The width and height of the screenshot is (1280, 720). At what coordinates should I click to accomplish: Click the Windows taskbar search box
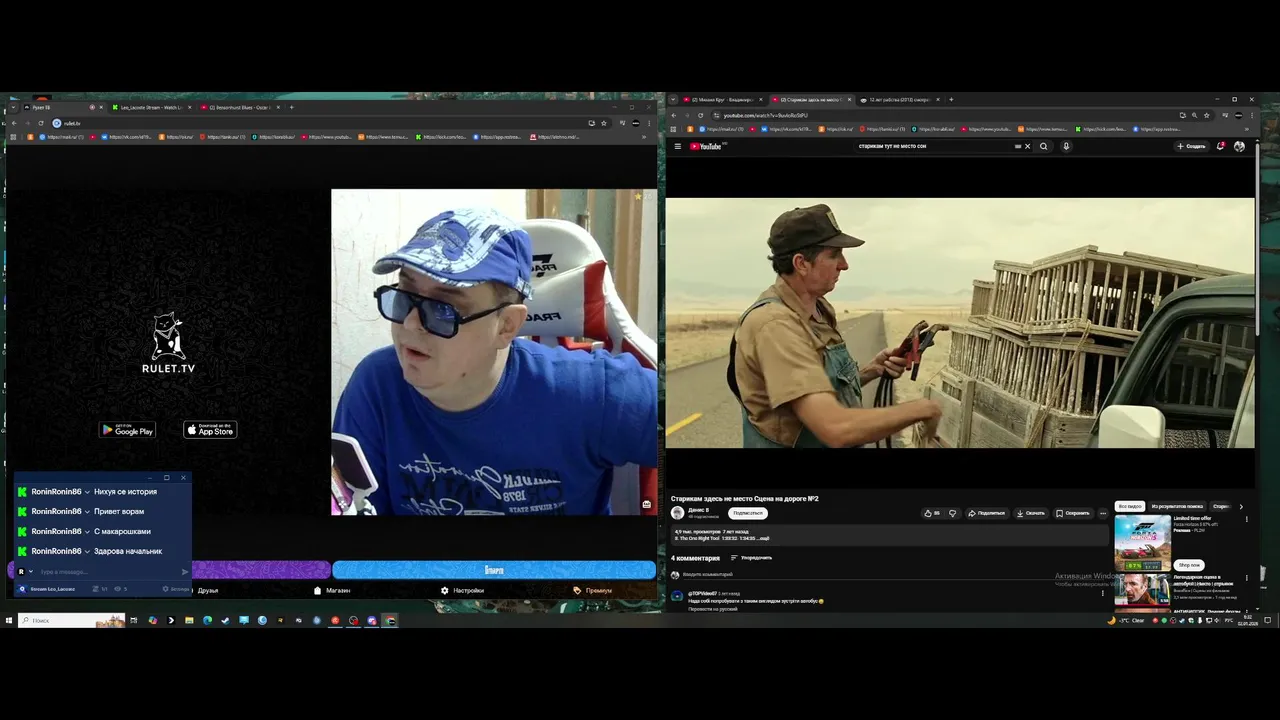tap(70, 621)
